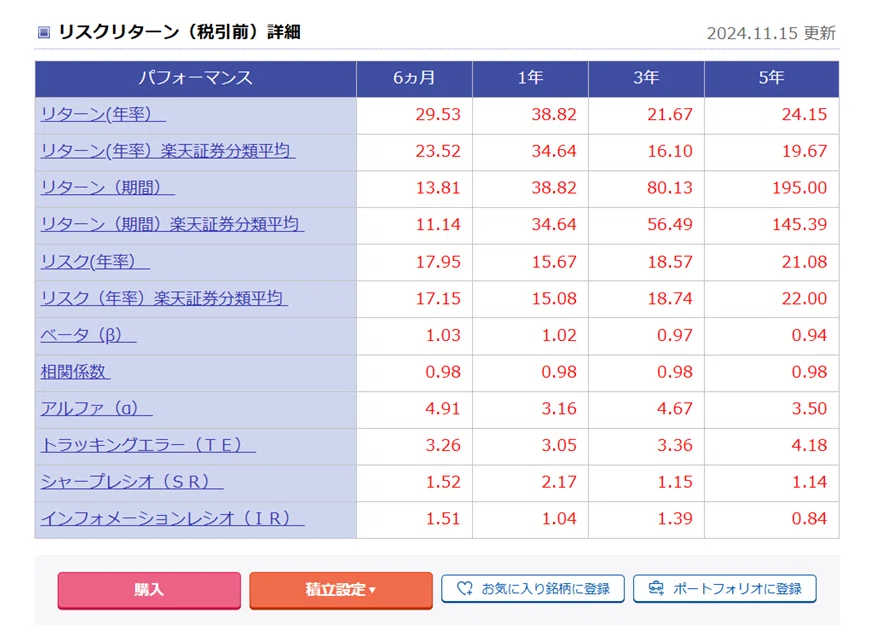
Task: Click お気に入り銘柄に登録 button
Action: (x=533, y=588)
